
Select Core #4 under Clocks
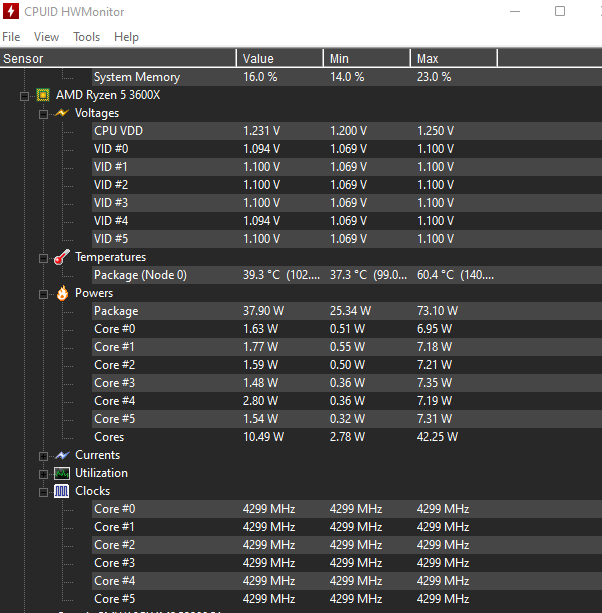(x=347, y=581)
